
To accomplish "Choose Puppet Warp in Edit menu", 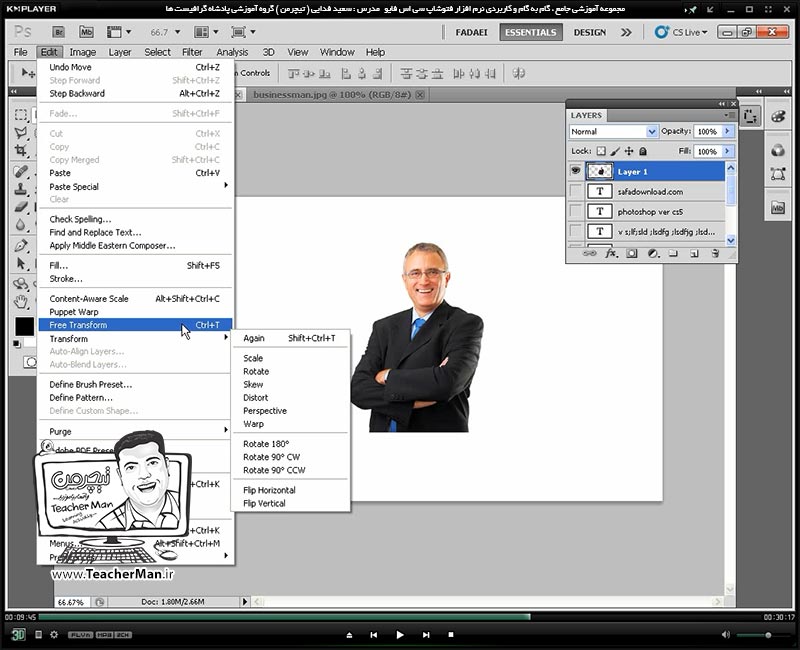I will [x=135, y=312].
